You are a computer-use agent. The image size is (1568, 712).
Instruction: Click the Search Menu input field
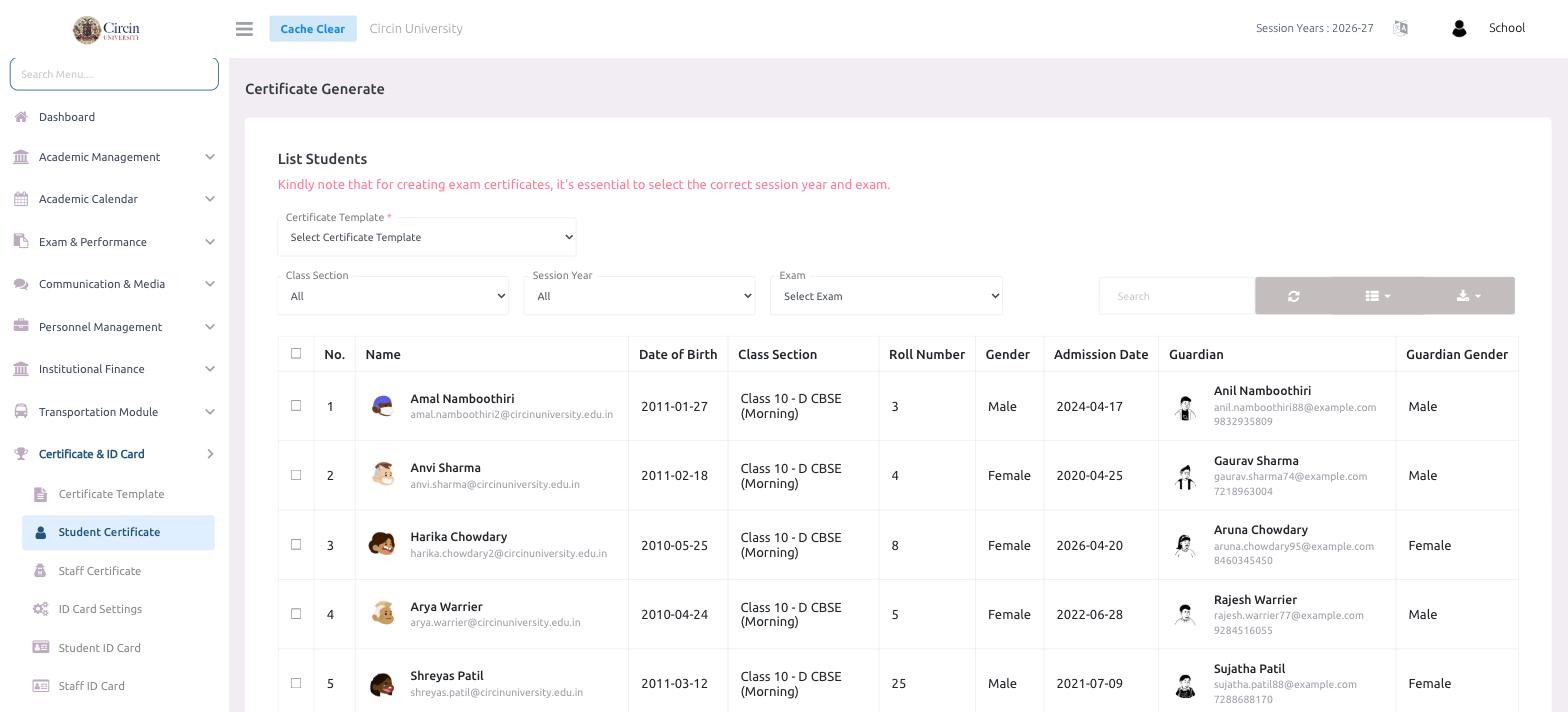[114, 74]
